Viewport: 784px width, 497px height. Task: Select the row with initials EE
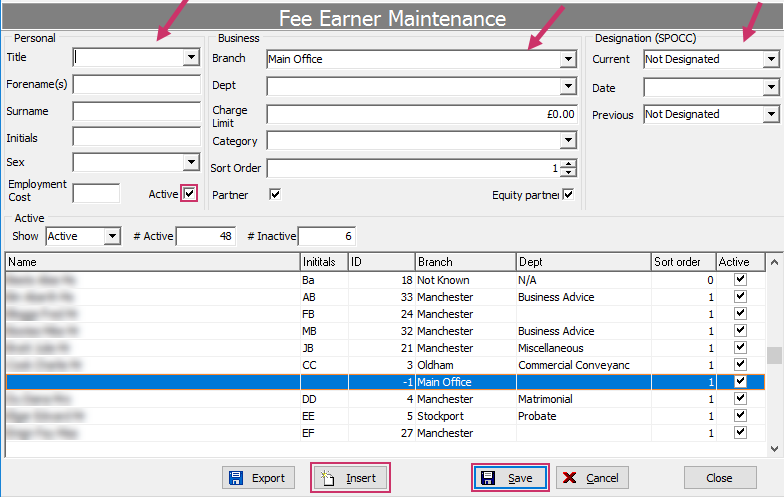point(385,416)
